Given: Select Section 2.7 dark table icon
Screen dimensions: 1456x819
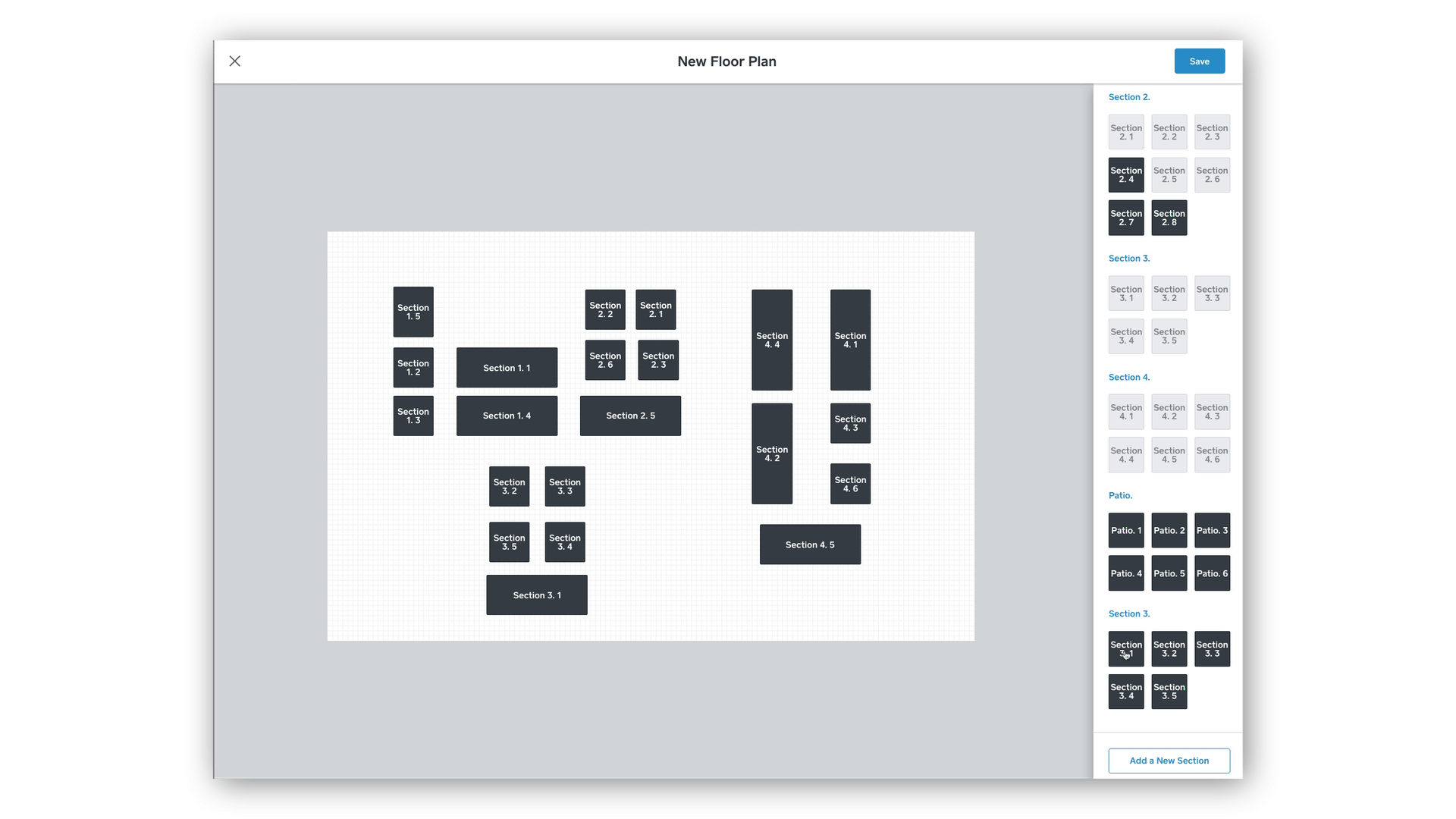Looking at the screenshot, I should pos(1126,218).
